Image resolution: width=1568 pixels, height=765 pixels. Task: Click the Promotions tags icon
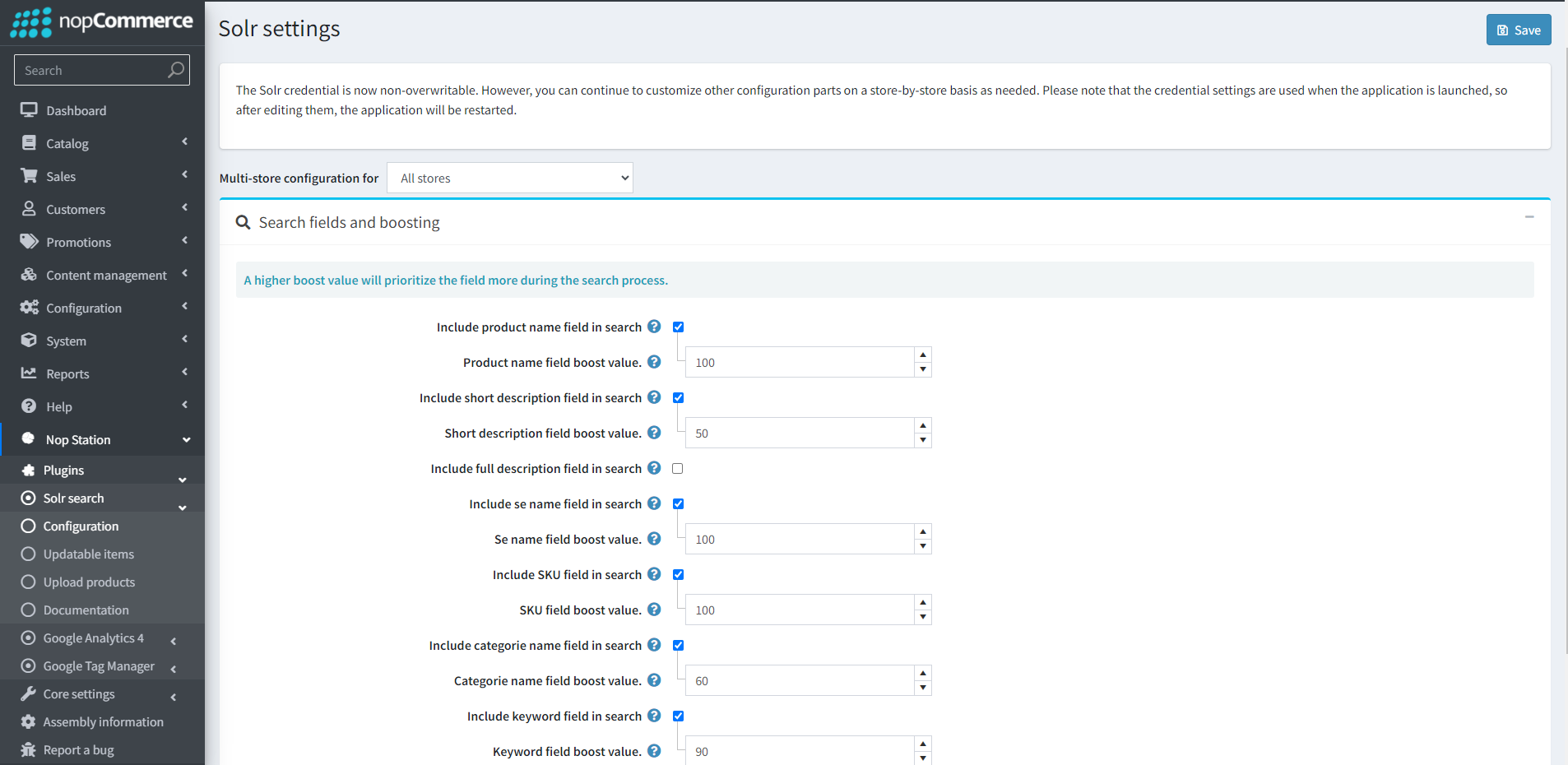click(29, 242)
